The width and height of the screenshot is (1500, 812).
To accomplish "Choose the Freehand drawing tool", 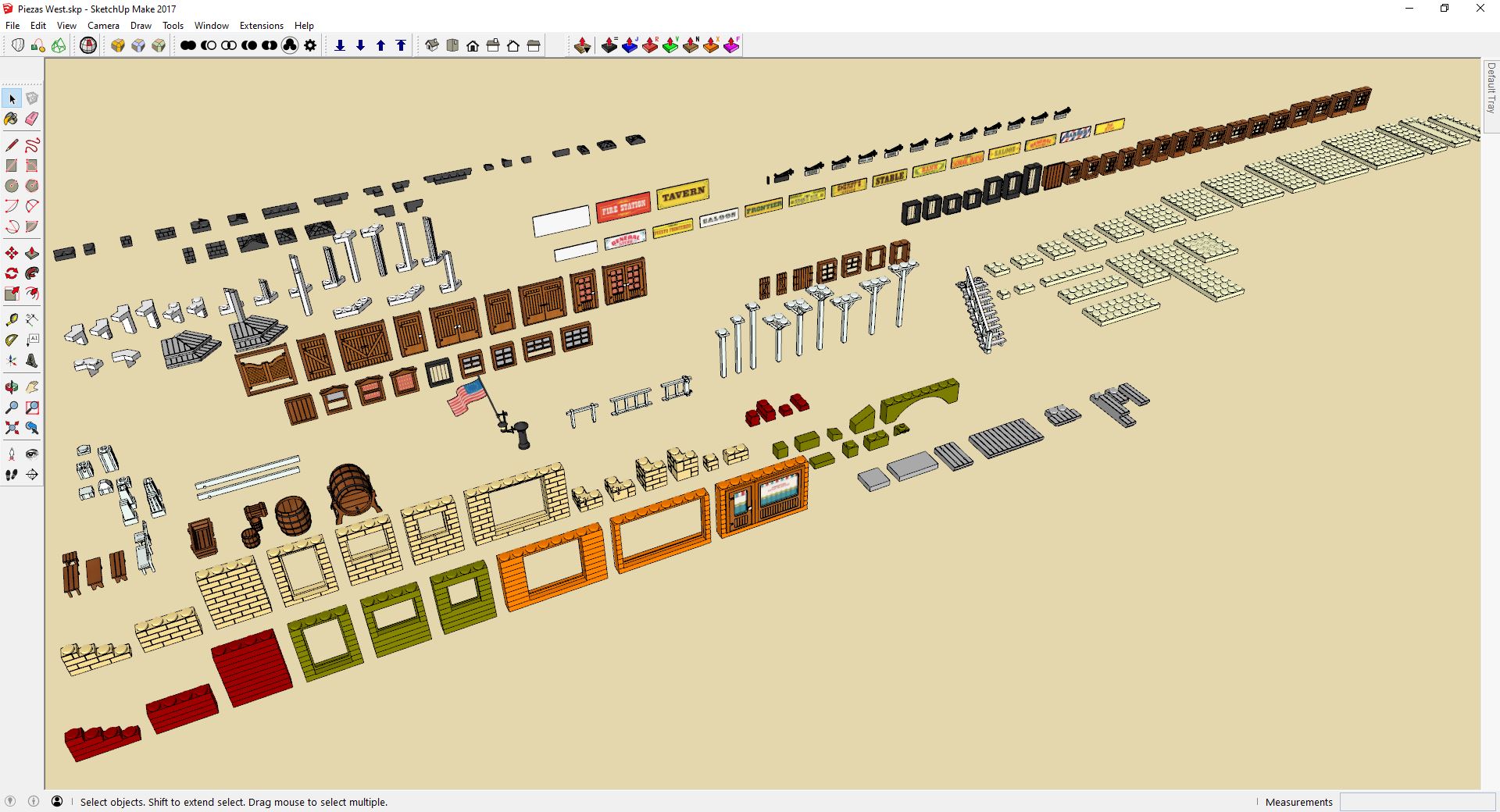I will tap(32, 145).
